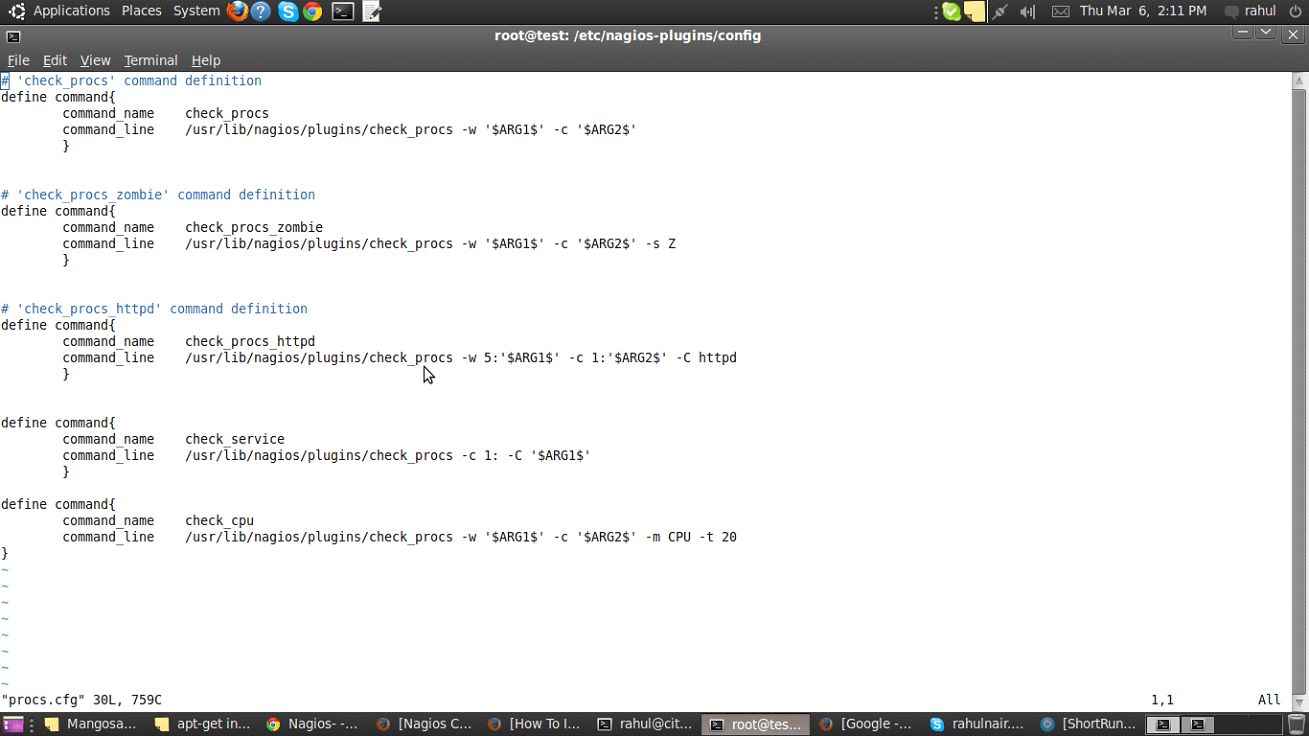Click command_name value check_procs_httpd

[x=250, y=342]
